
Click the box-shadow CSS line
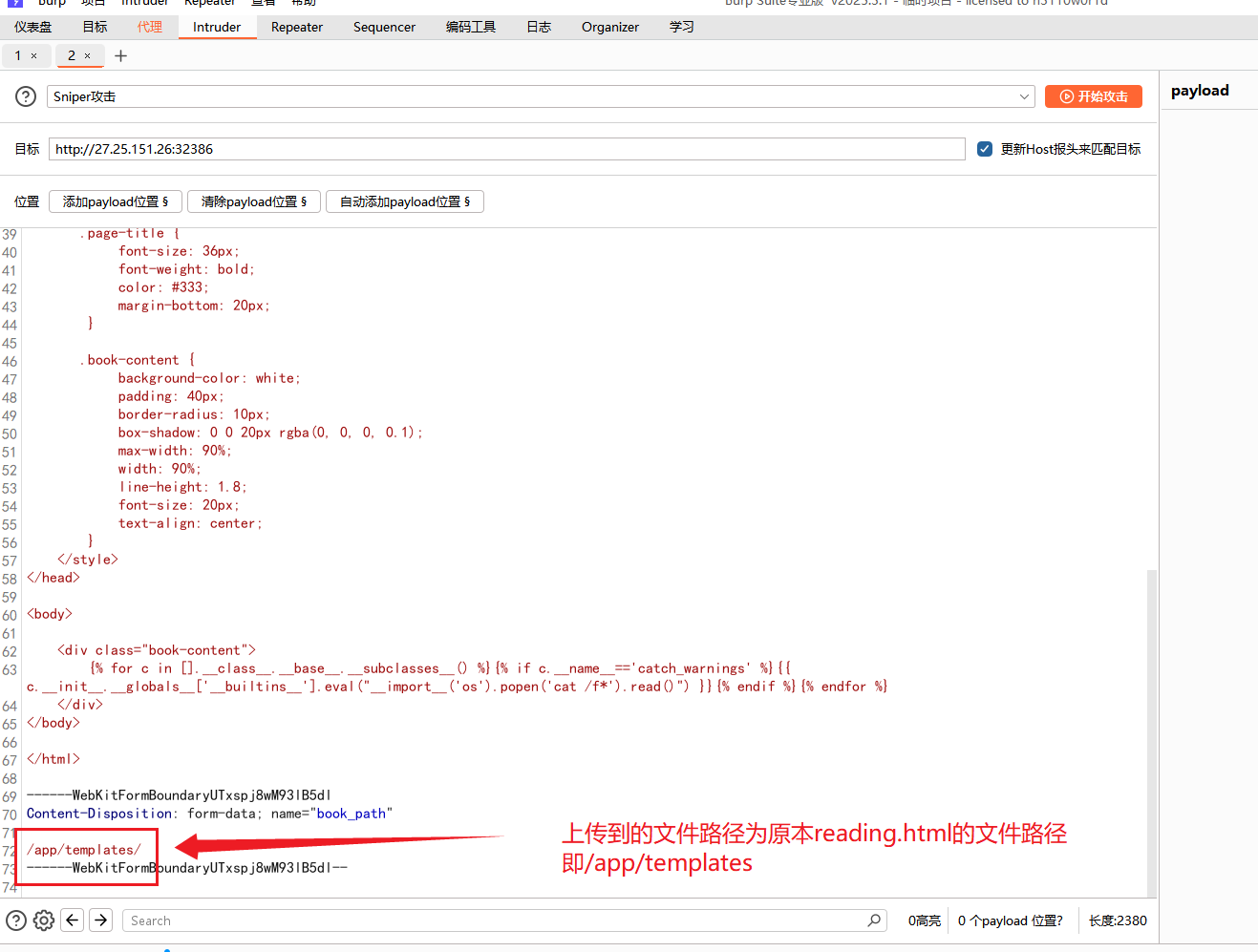(270, 433)
